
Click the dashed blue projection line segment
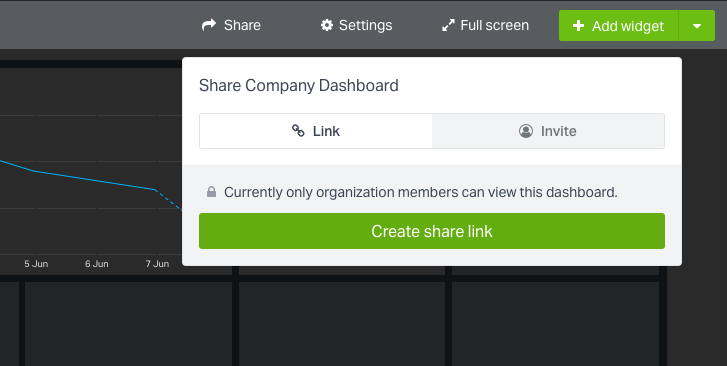click(169, 200)
